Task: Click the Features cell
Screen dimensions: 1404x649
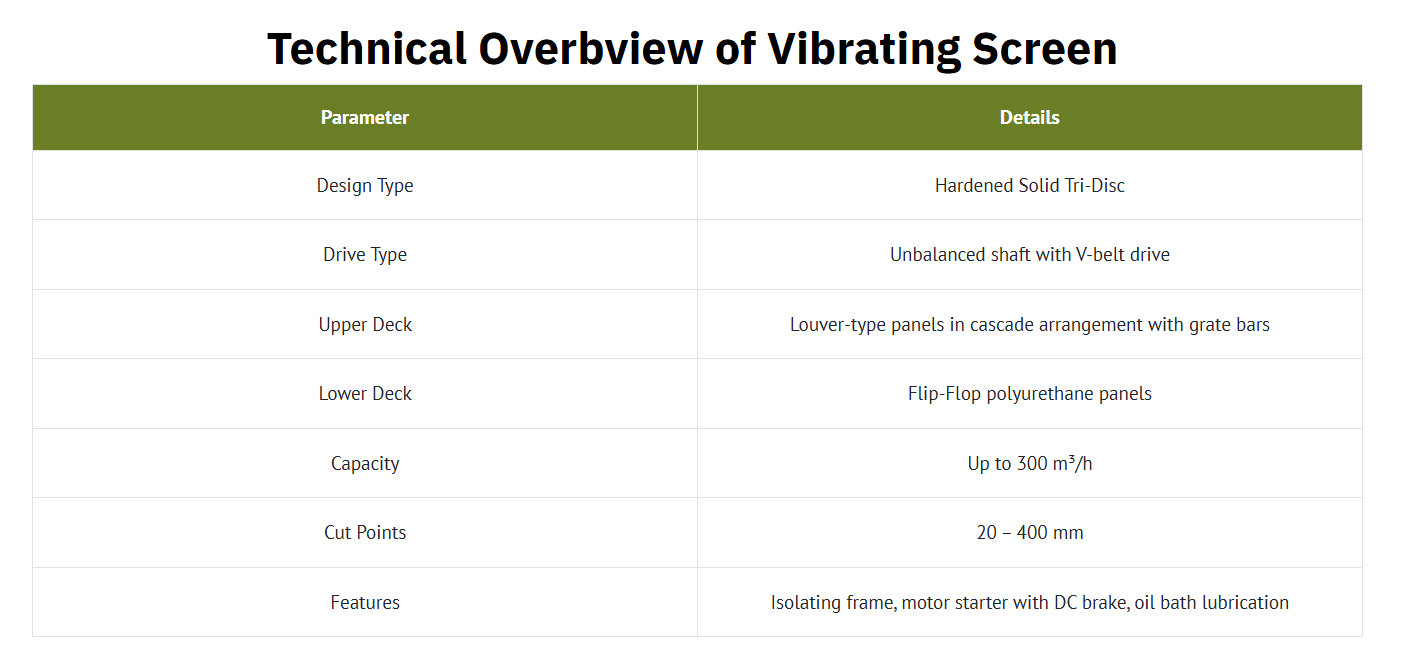Action: pyautogui.click(x=365, y=602)
